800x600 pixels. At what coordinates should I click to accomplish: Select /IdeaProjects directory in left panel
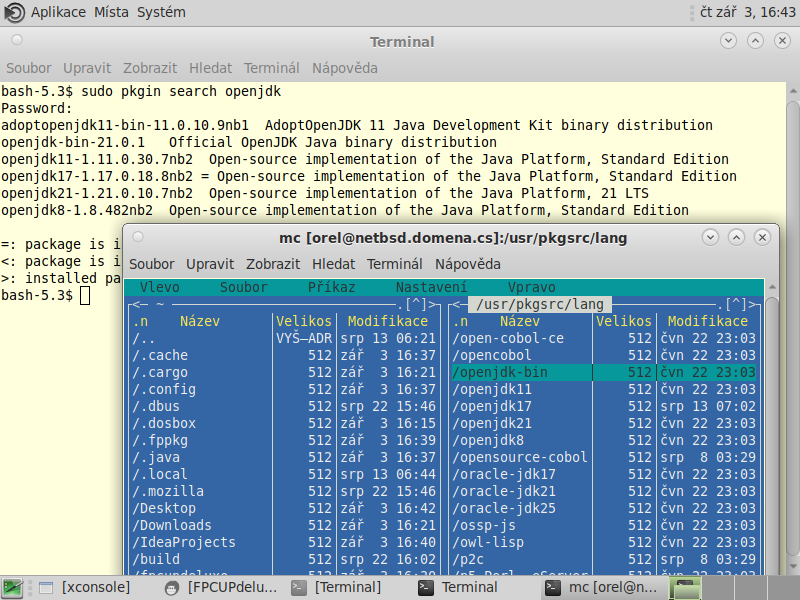point(284,542)
